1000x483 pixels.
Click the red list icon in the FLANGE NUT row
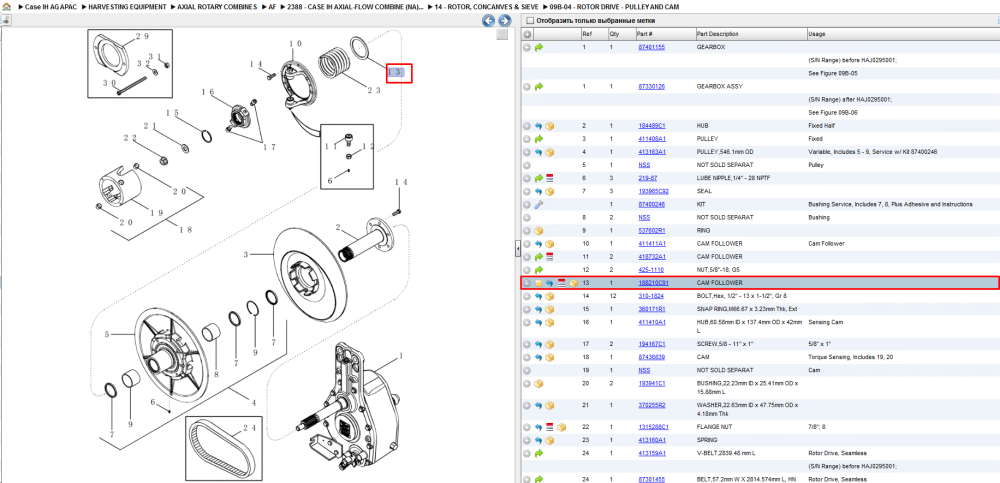pyautogui.click(x=549, y=427)
